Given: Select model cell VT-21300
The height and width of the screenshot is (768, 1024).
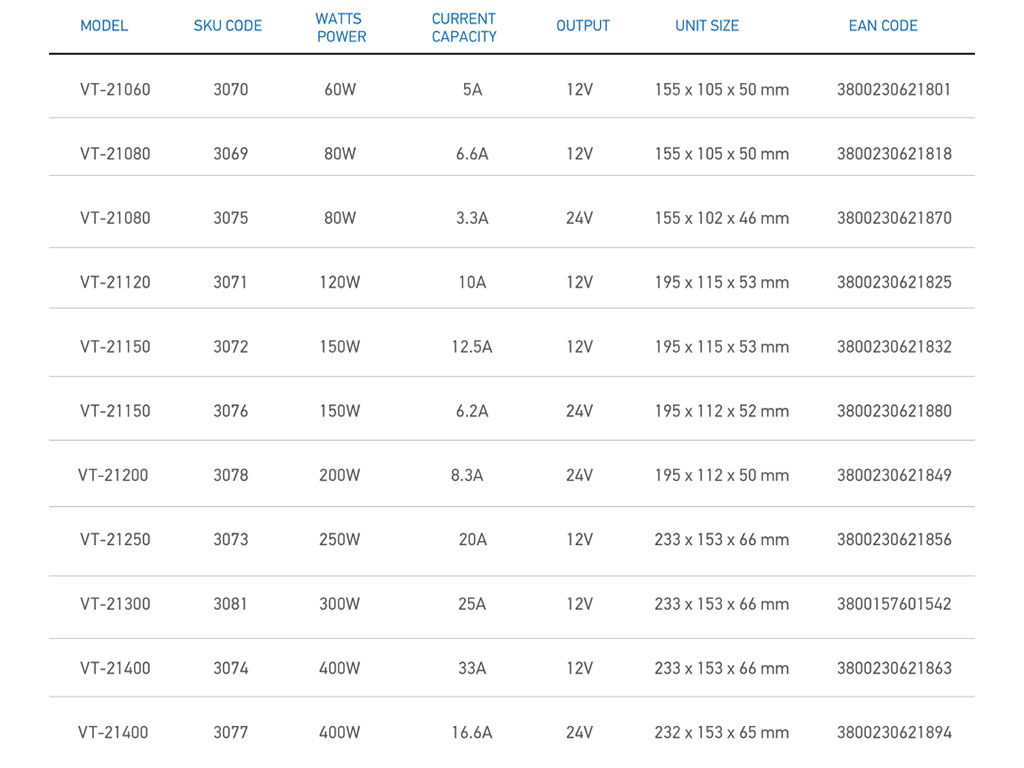Looking at the screenshot, I should pos(116,603).
